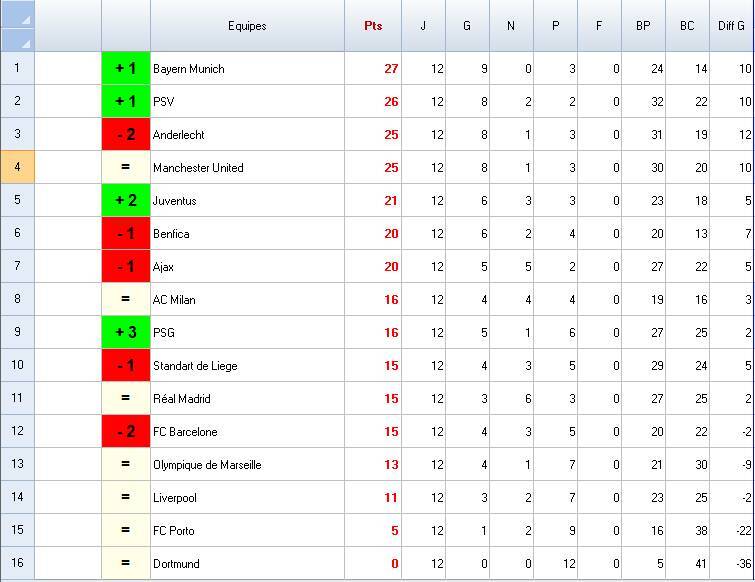
Task: Click the Manchester United team cell
Action: coord(246,168)
